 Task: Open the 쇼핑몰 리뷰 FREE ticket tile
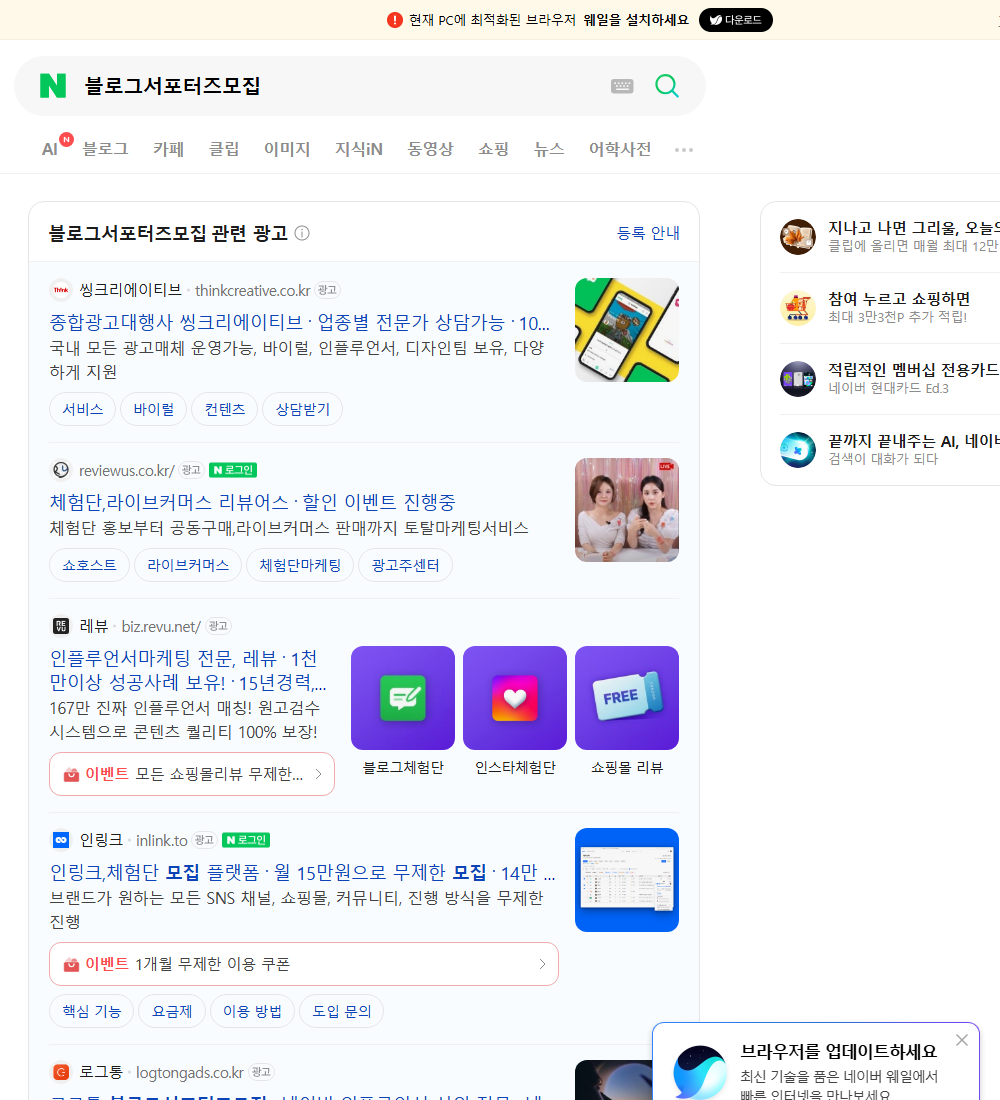tap(627, 698)
